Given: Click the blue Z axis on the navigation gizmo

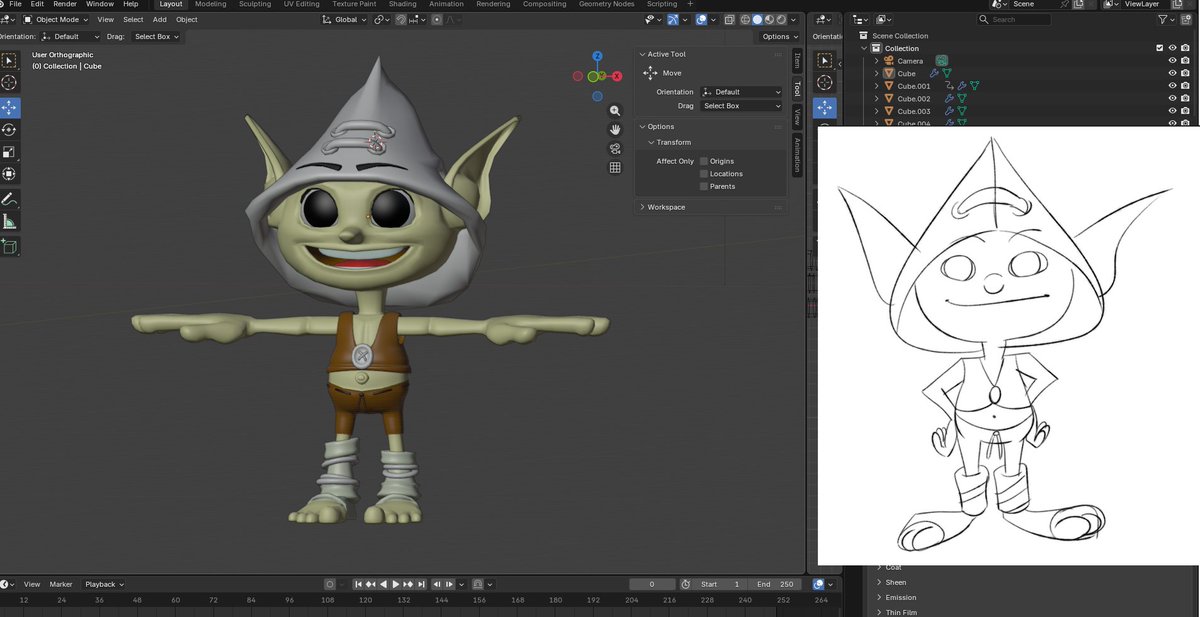Looking at the screenshot, I should click(597, 57).
